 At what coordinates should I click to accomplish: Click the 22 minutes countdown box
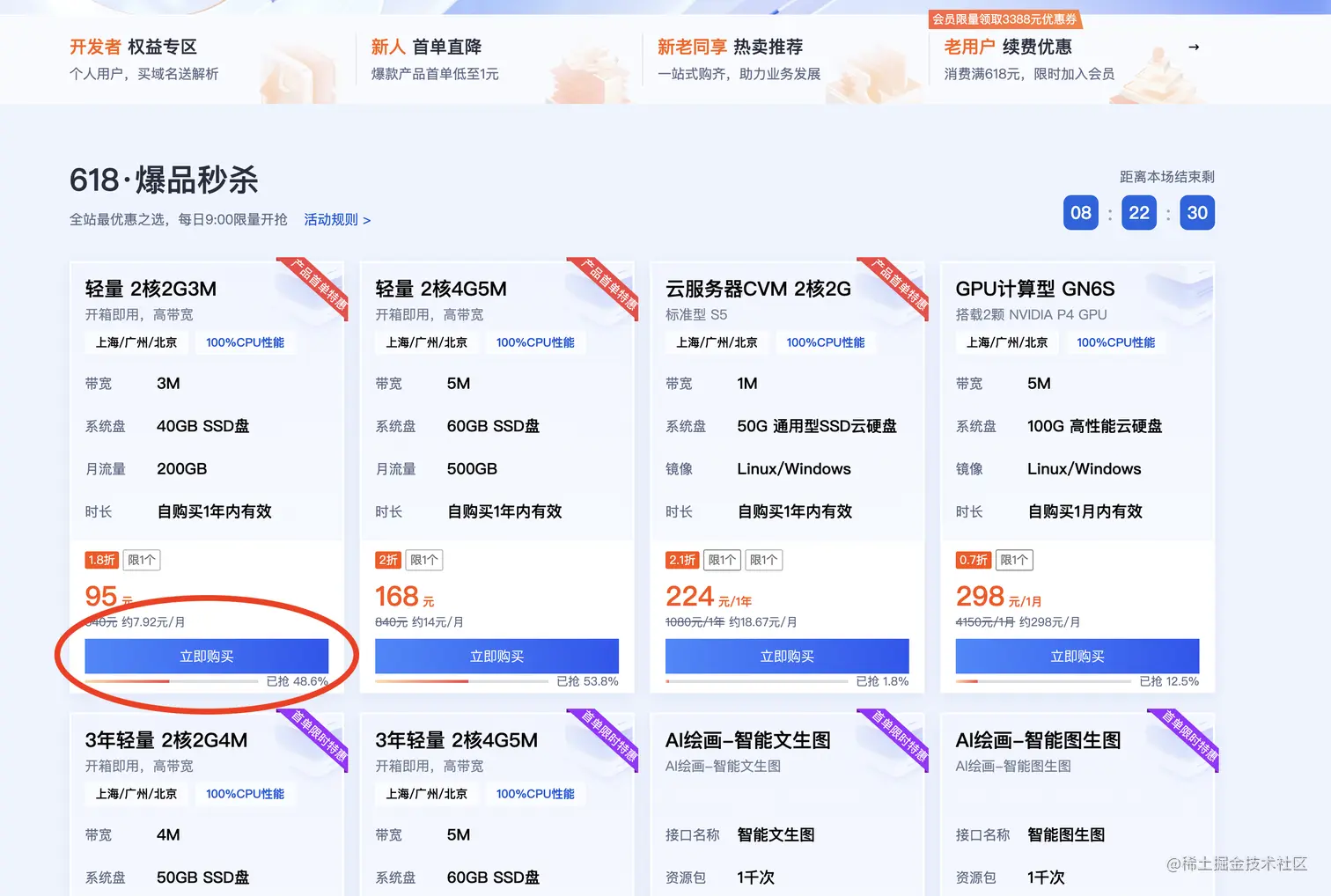(x=1138, y=212)
